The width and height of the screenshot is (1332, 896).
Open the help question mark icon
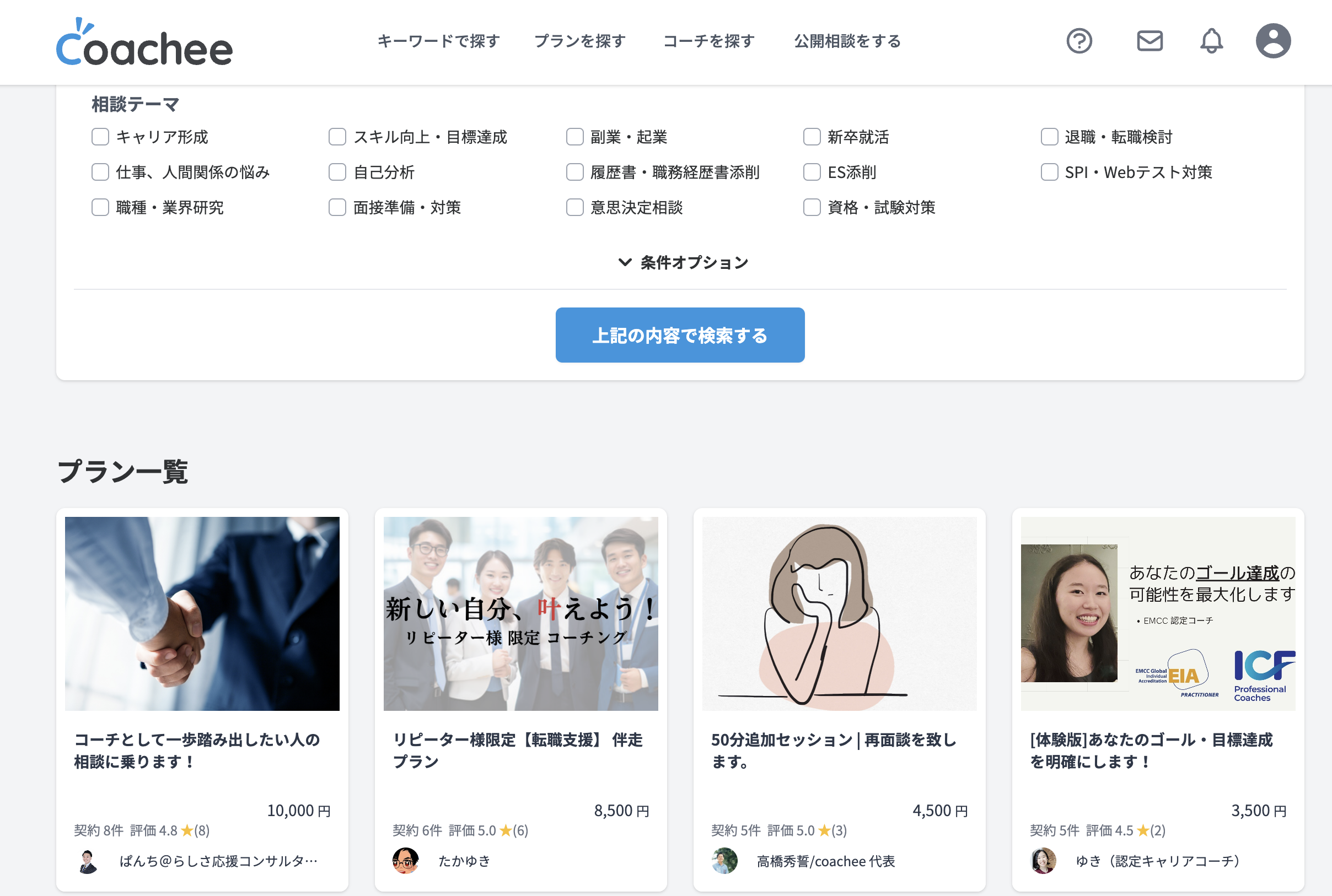[x=1079, y=41]
